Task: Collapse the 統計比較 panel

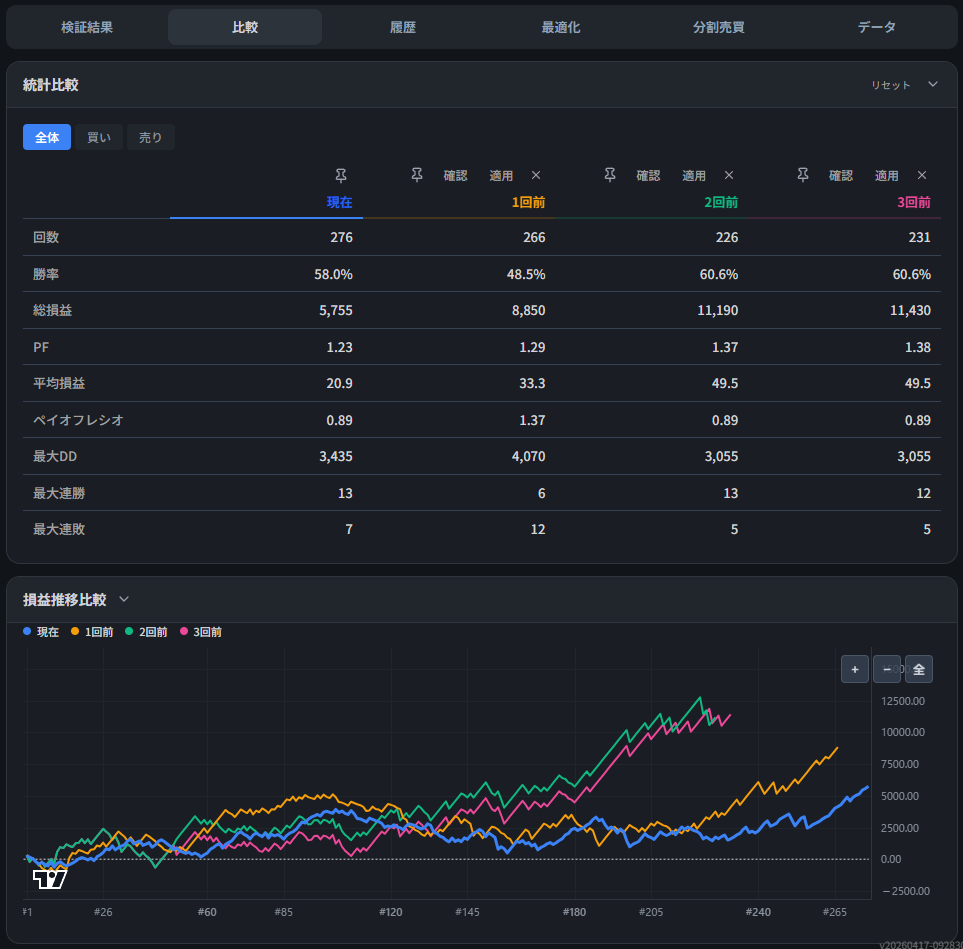Action: 933,84
